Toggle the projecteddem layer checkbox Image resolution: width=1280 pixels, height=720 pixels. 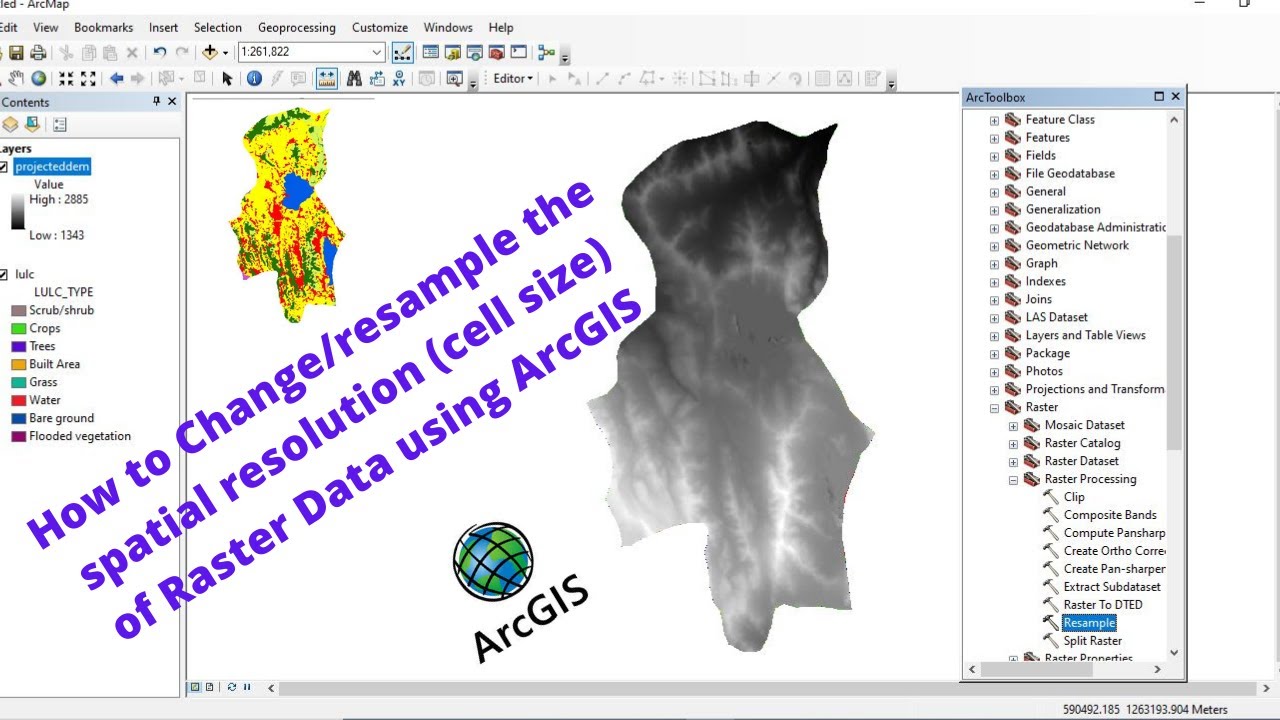coord(3,167)
